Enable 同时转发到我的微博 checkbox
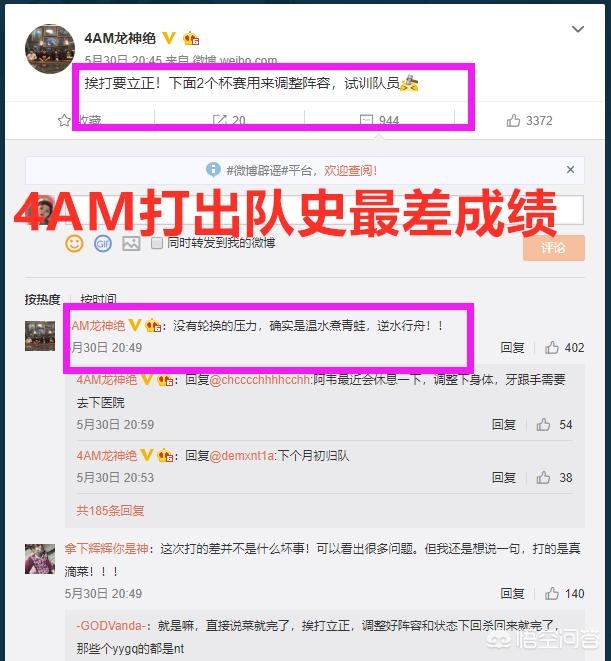 point(157,243)
